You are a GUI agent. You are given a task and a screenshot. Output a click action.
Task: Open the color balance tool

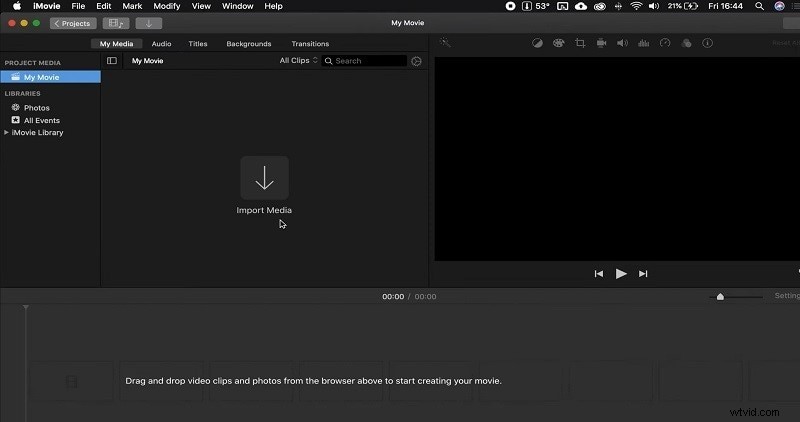coord(537,43)
